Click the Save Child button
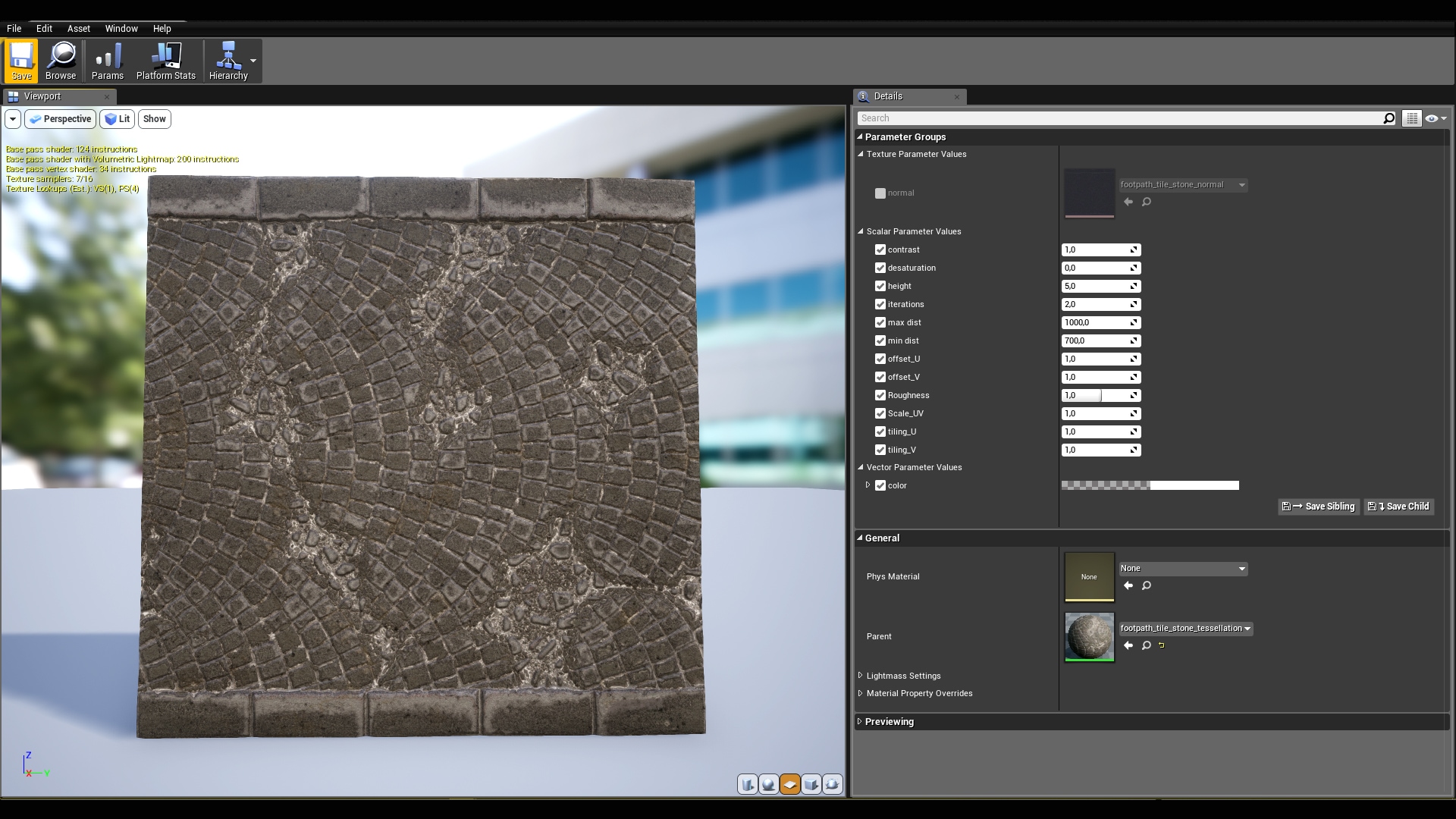 point(1399,507)
